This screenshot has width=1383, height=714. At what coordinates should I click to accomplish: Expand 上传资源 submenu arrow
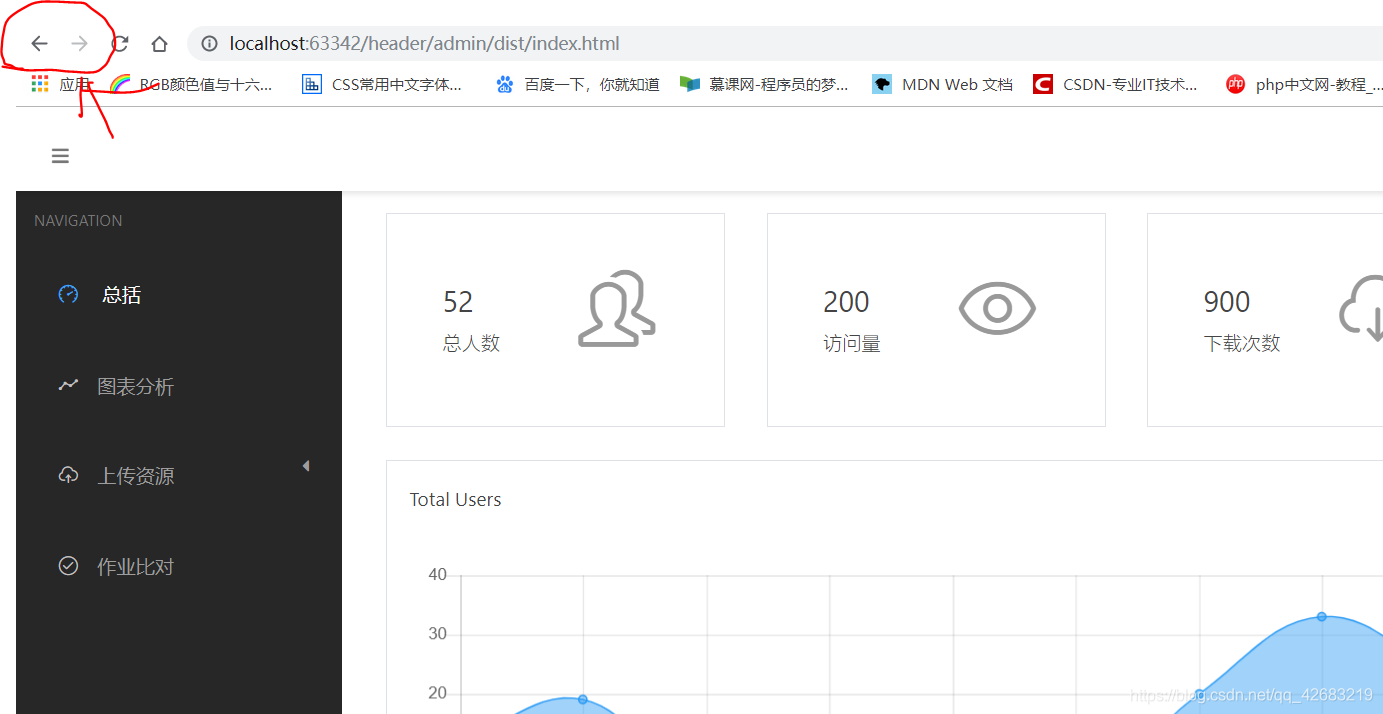pyautogui.click(x=306, y=466)
